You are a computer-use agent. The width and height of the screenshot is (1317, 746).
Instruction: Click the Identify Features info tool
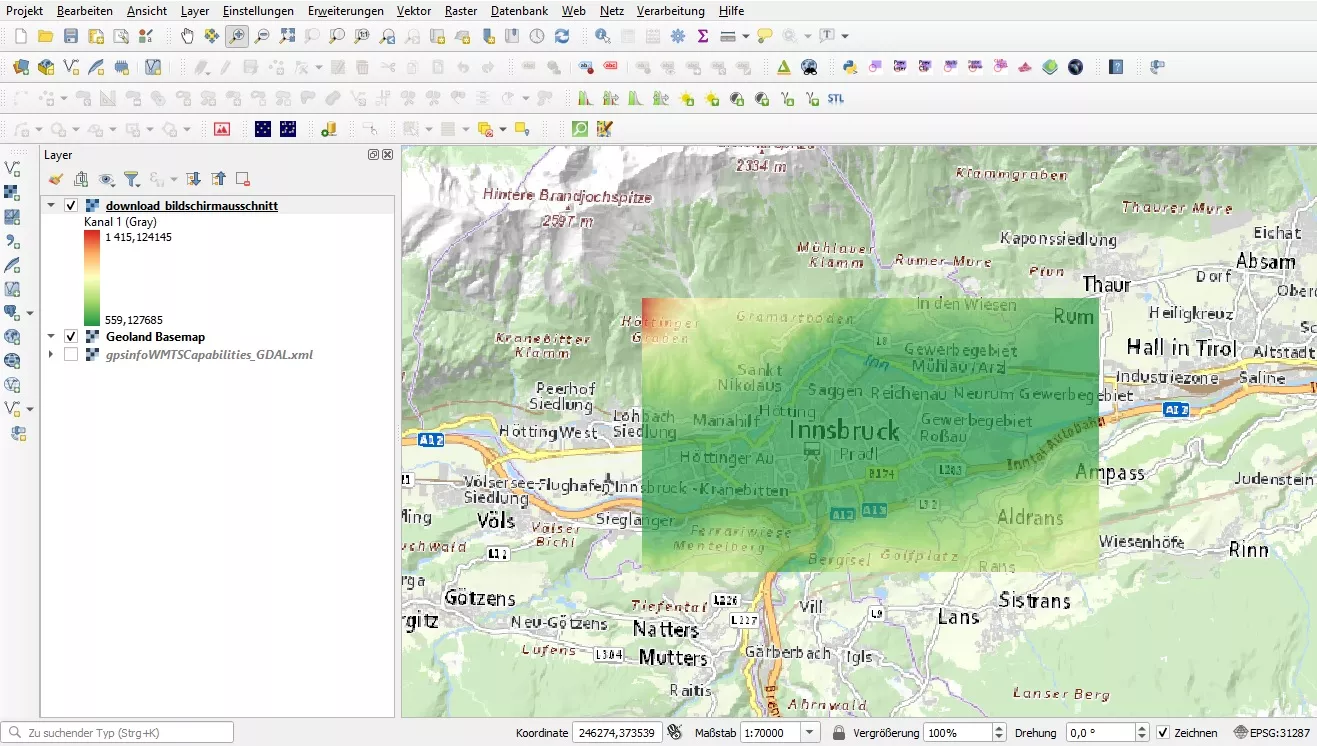tap(602, 36)
